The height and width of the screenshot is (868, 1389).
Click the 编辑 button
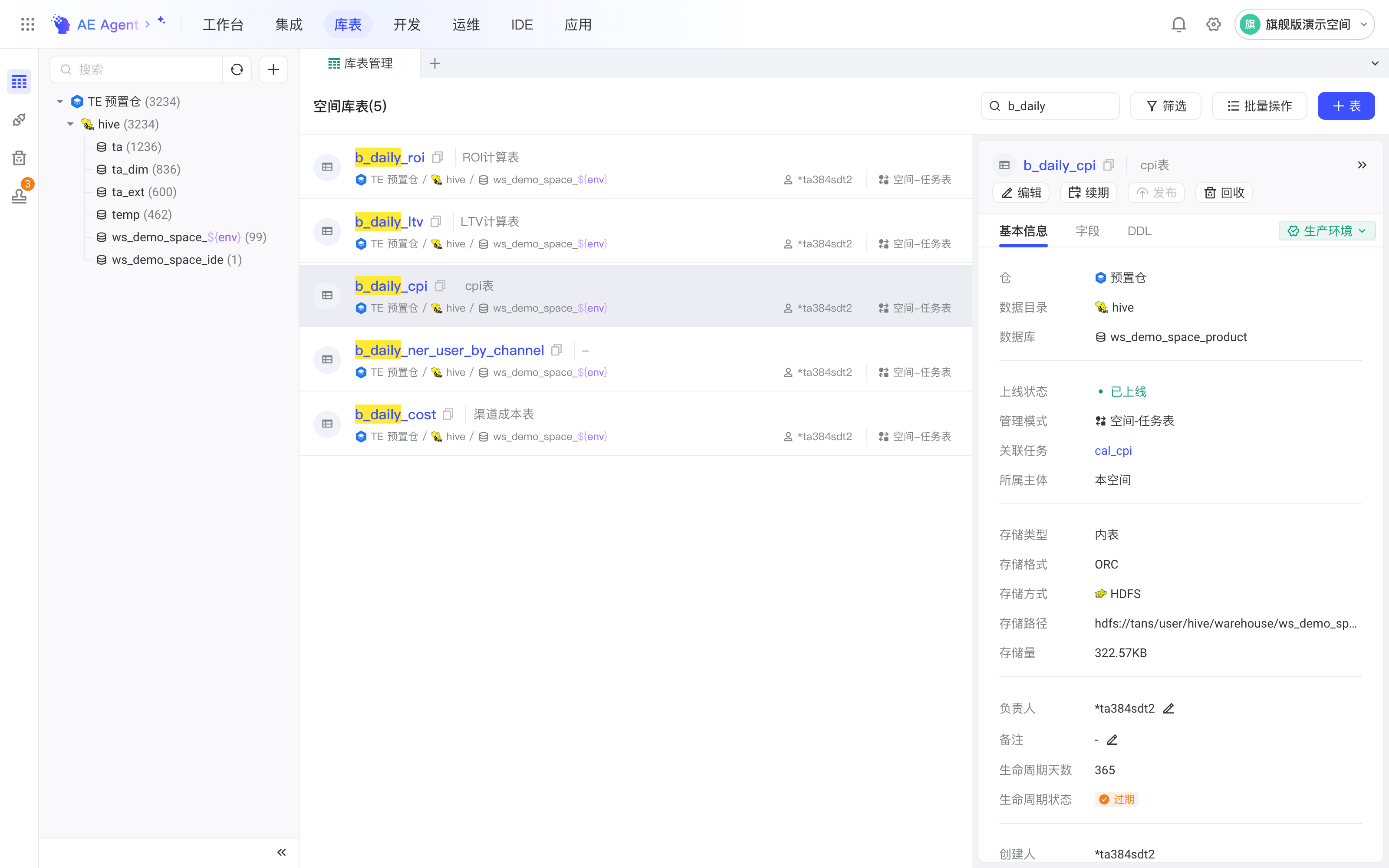click(1020, 193)
